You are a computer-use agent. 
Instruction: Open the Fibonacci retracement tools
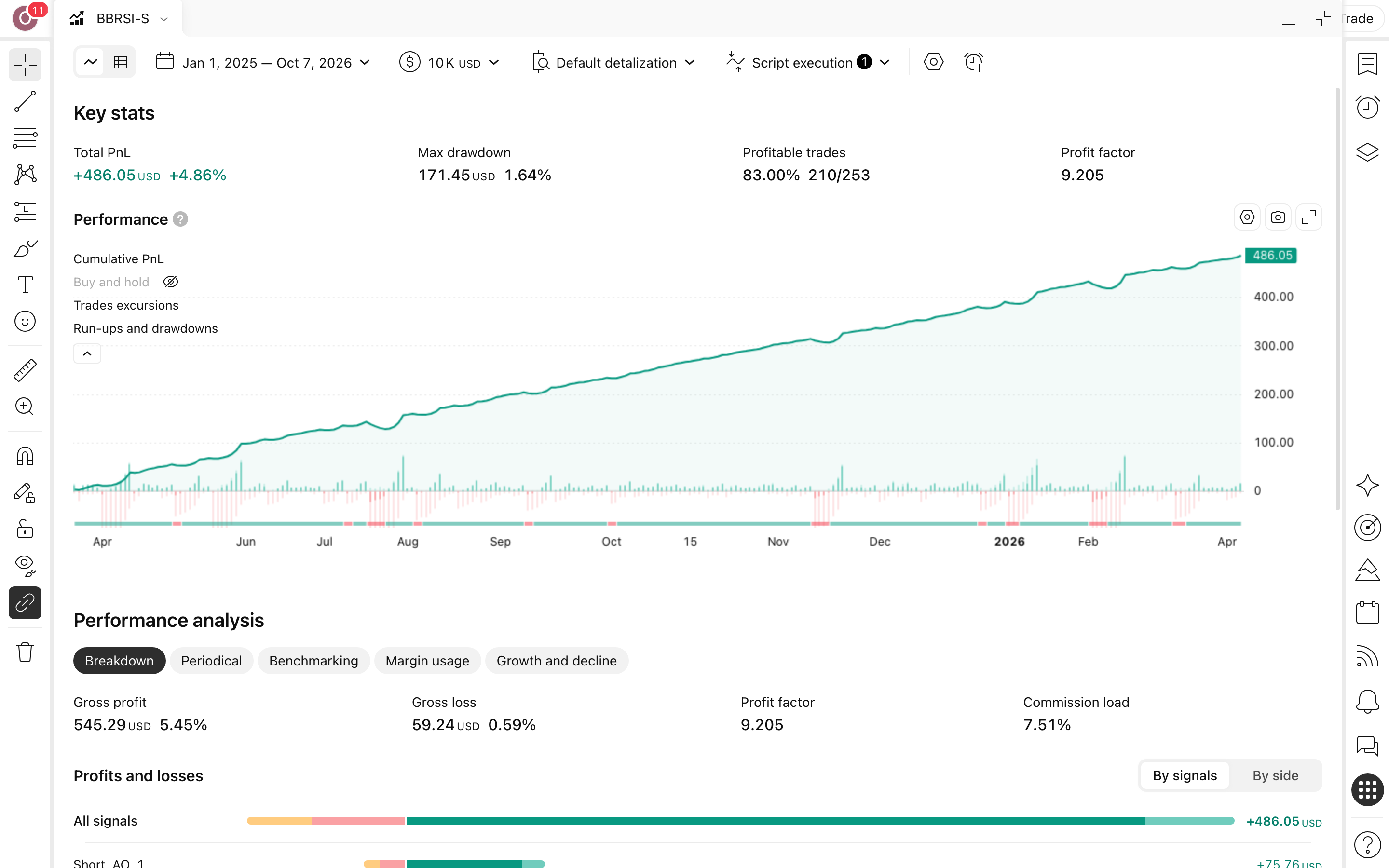pyautogui.click(x=25, y=138)
